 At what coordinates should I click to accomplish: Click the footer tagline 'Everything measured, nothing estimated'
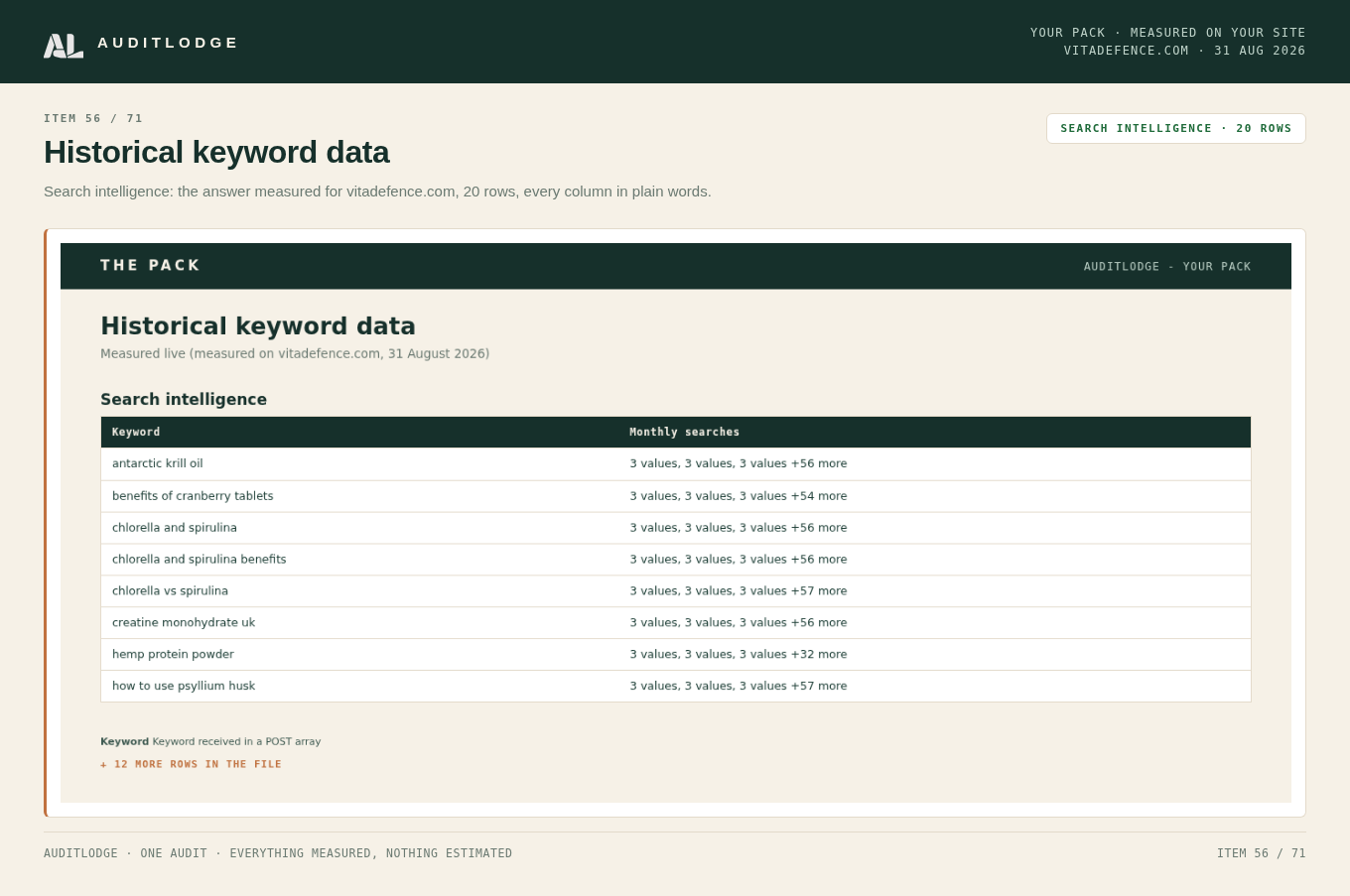(x=371, y=853)
